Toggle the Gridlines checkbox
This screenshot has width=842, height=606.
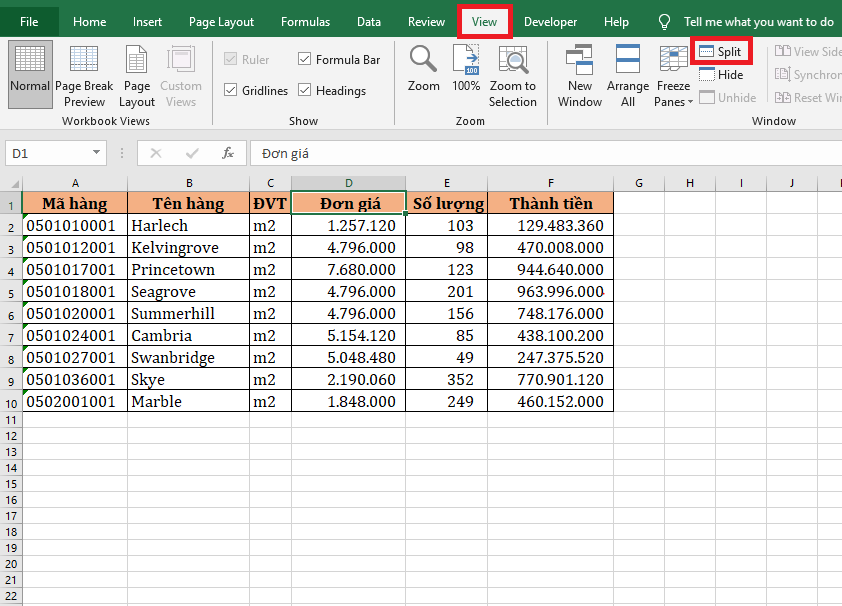231,91
